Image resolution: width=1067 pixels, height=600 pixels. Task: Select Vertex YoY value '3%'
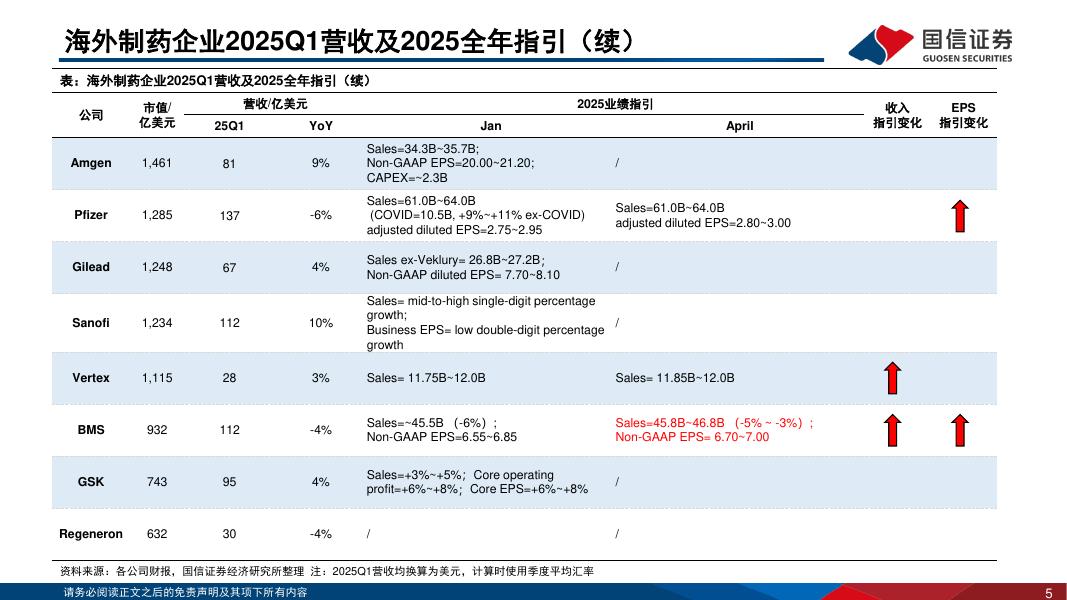[x=321, y=378]
